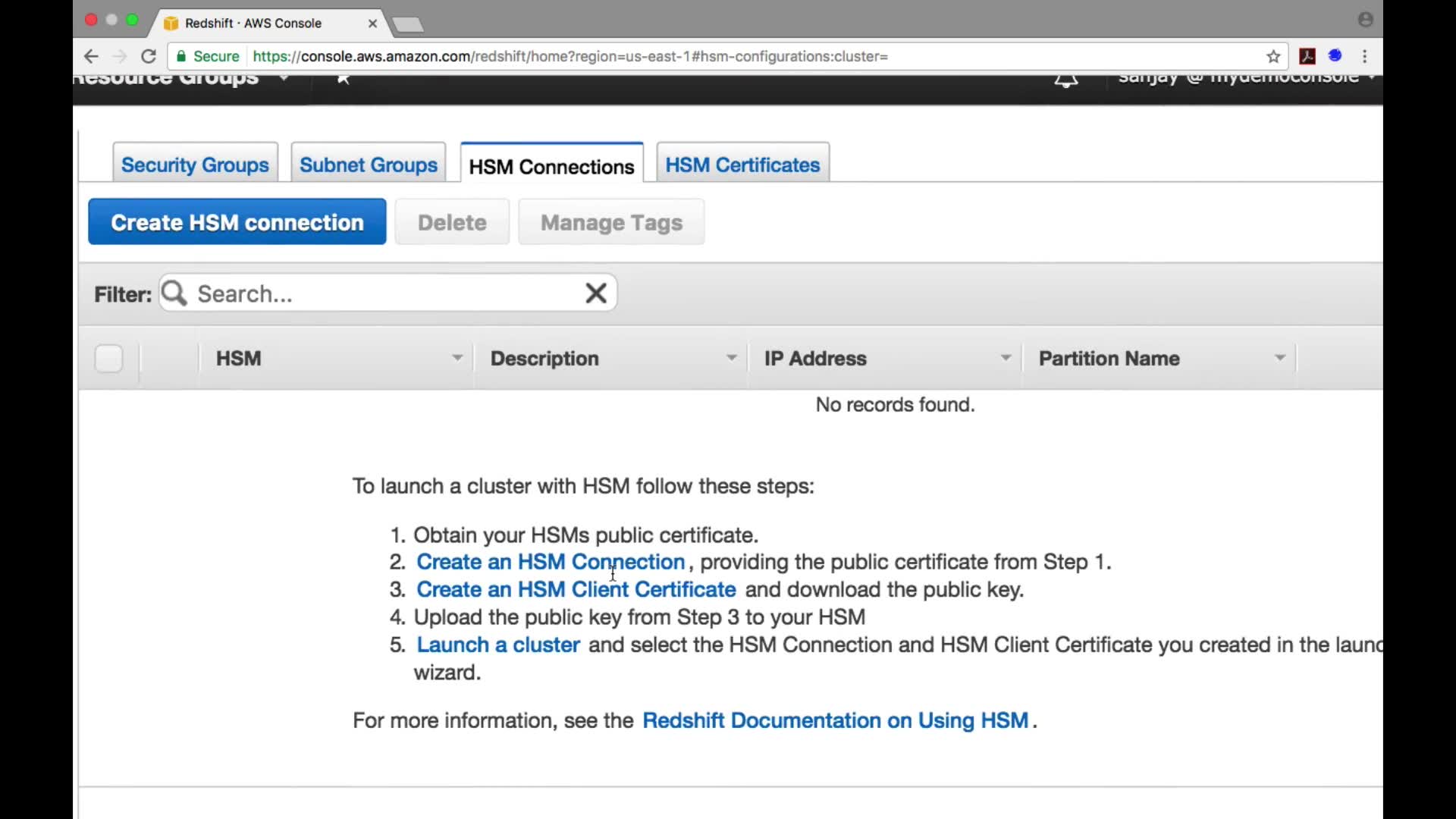This screenshot has height=819, width=1456.
Task: Toggle the select-all checkbox in table header
Action: (x=108, y=359)
